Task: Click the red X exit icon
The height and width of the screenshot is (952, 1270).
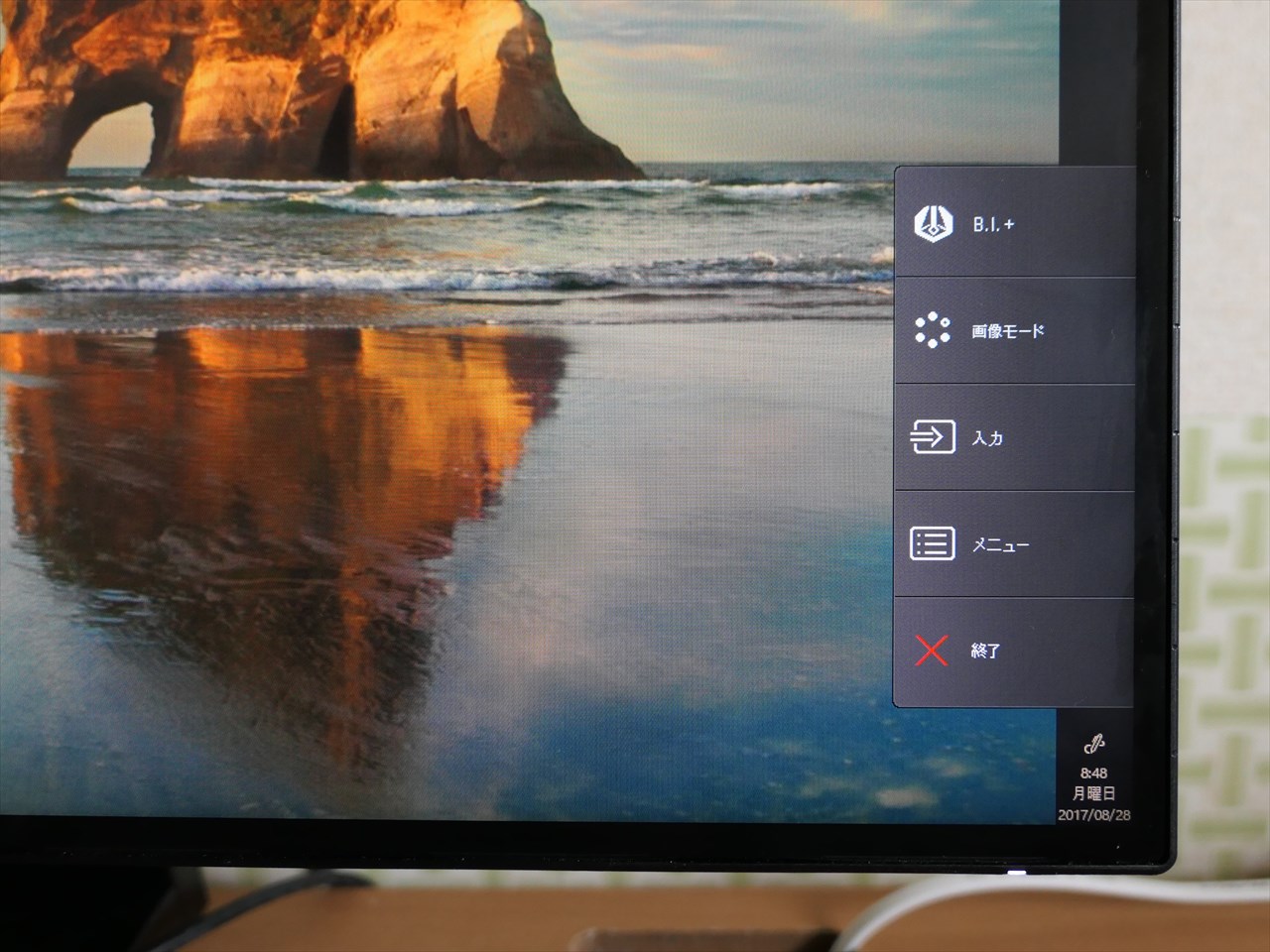Action: pyautogui.click(x=933, y=651)
